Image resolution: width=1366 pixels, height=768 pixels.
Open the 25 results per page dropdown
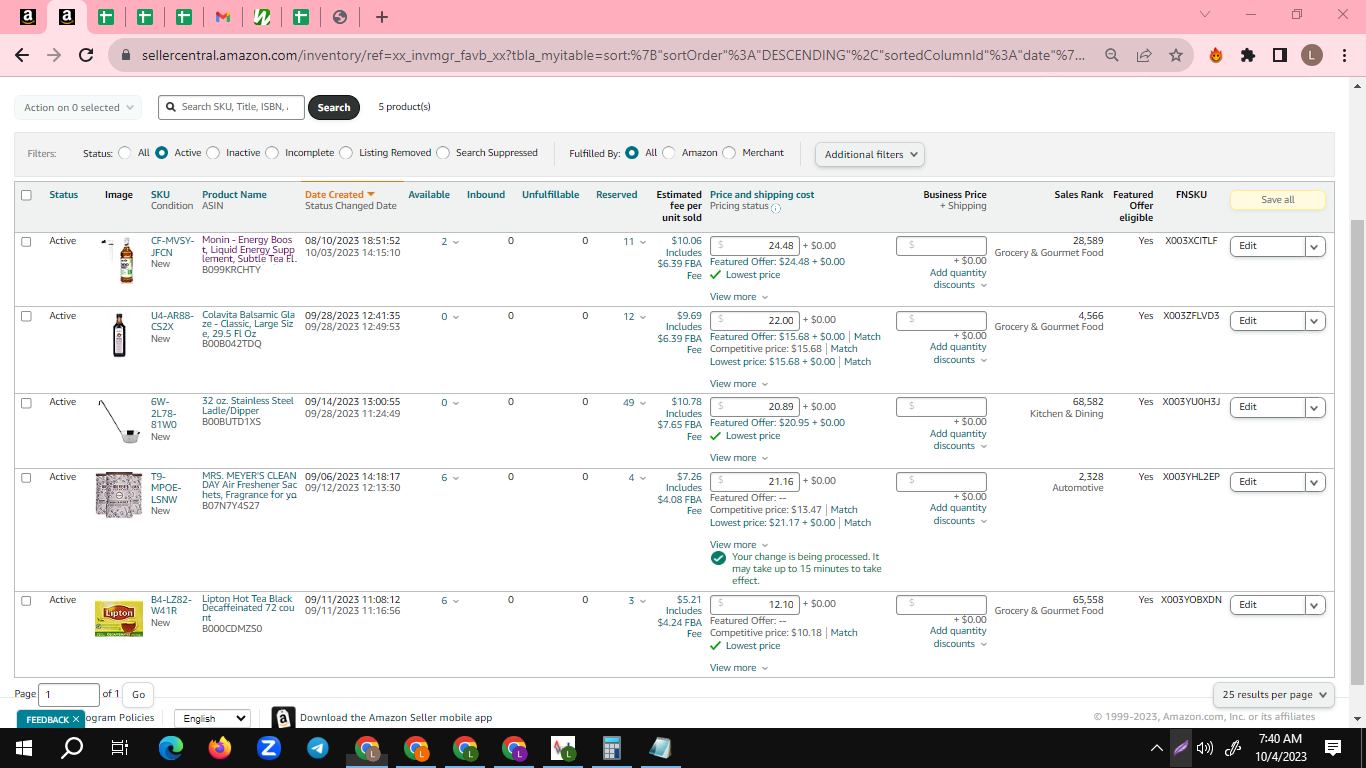pyautogui.click(x=1274, y=694)
